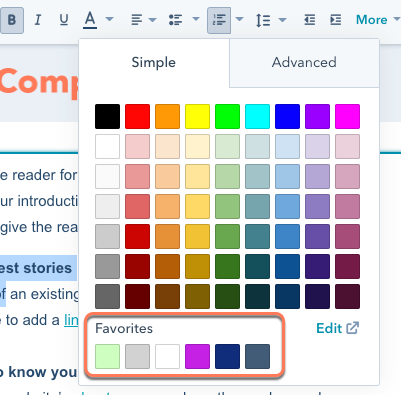The image size is (401, 395).
Task: Select the pale blue swatch in second row
Action: pos(287,146)
